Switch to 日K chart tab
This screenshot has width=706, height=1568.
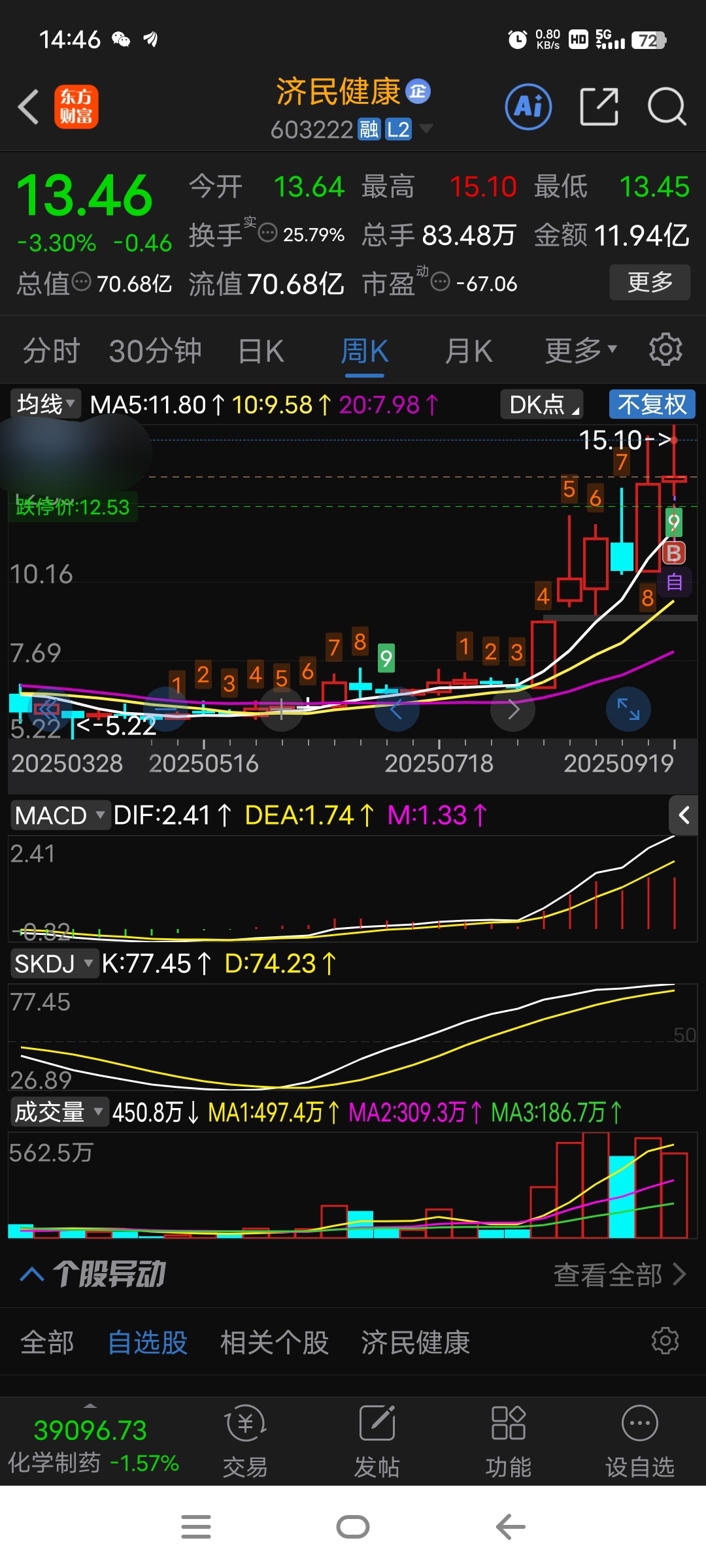(x=261, y=351)
